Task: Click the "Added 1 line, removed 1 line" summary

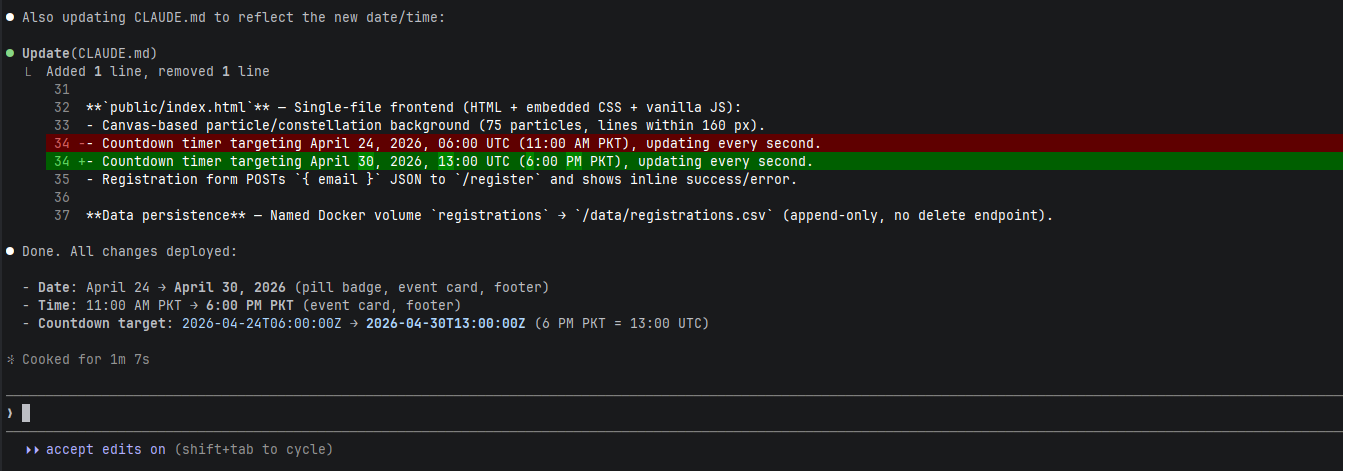Action: 157,71
